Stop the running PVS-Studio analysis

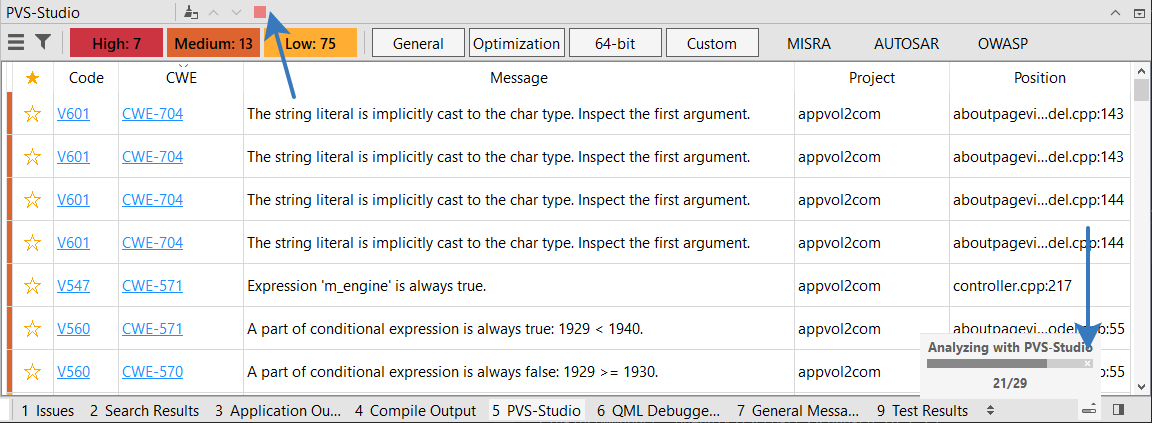(x=260, y=12)
